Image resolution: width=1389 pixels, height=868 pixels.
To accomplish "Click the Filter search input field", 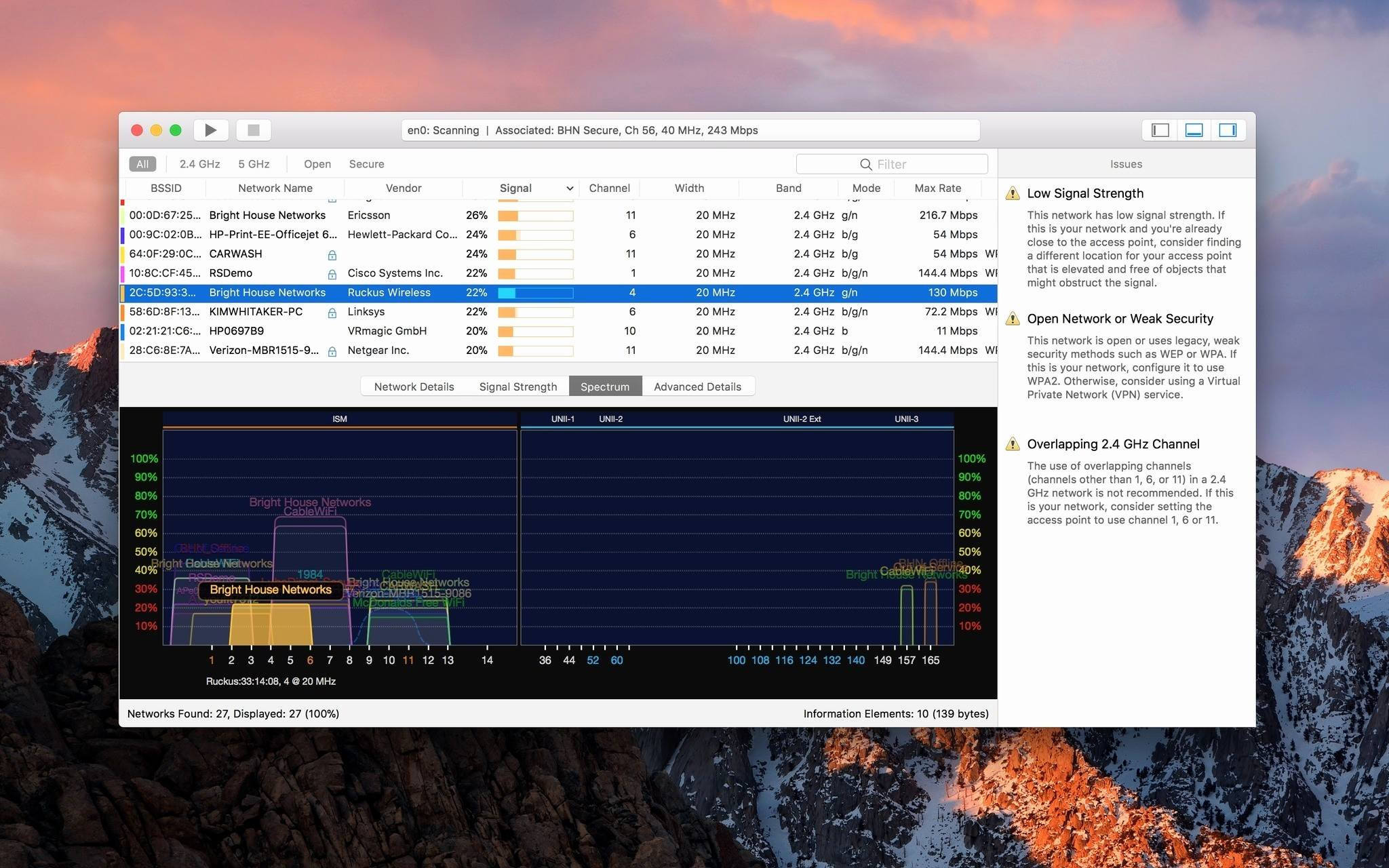I will click(x=893, y=163).
